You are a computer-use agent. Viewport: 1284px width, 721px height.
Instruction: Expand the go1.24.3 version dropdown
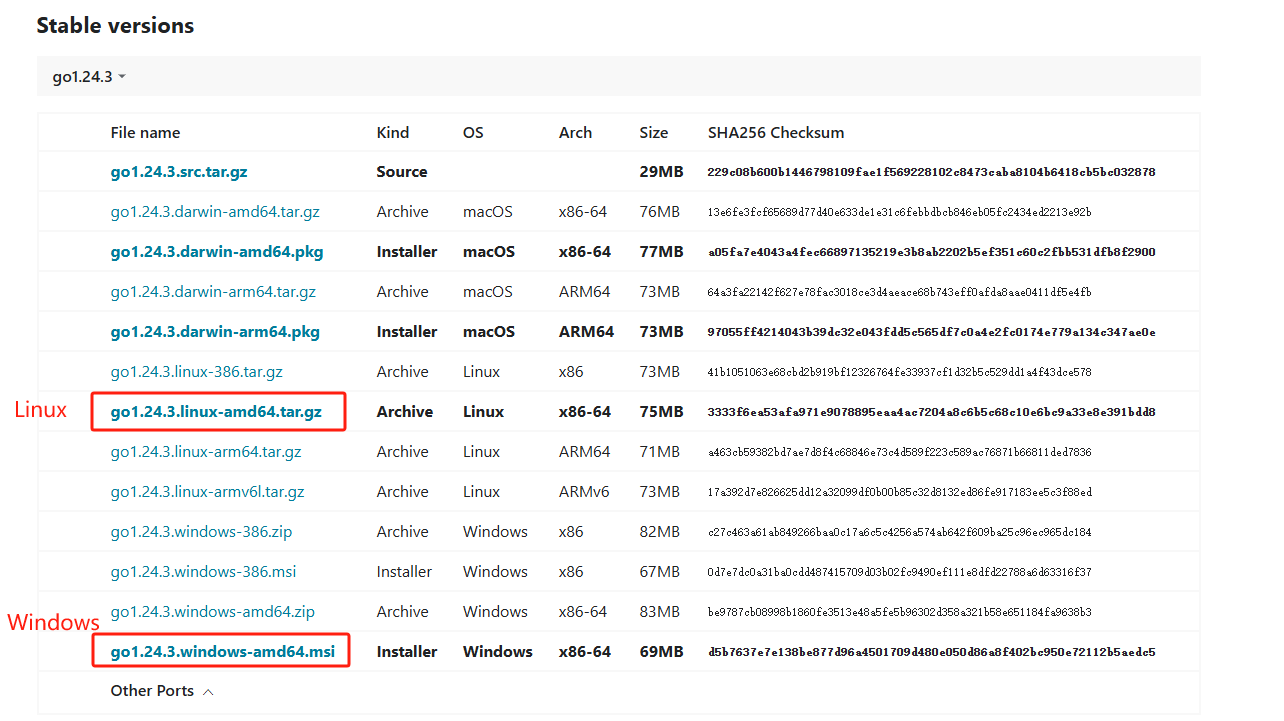[x=89, y=77]
